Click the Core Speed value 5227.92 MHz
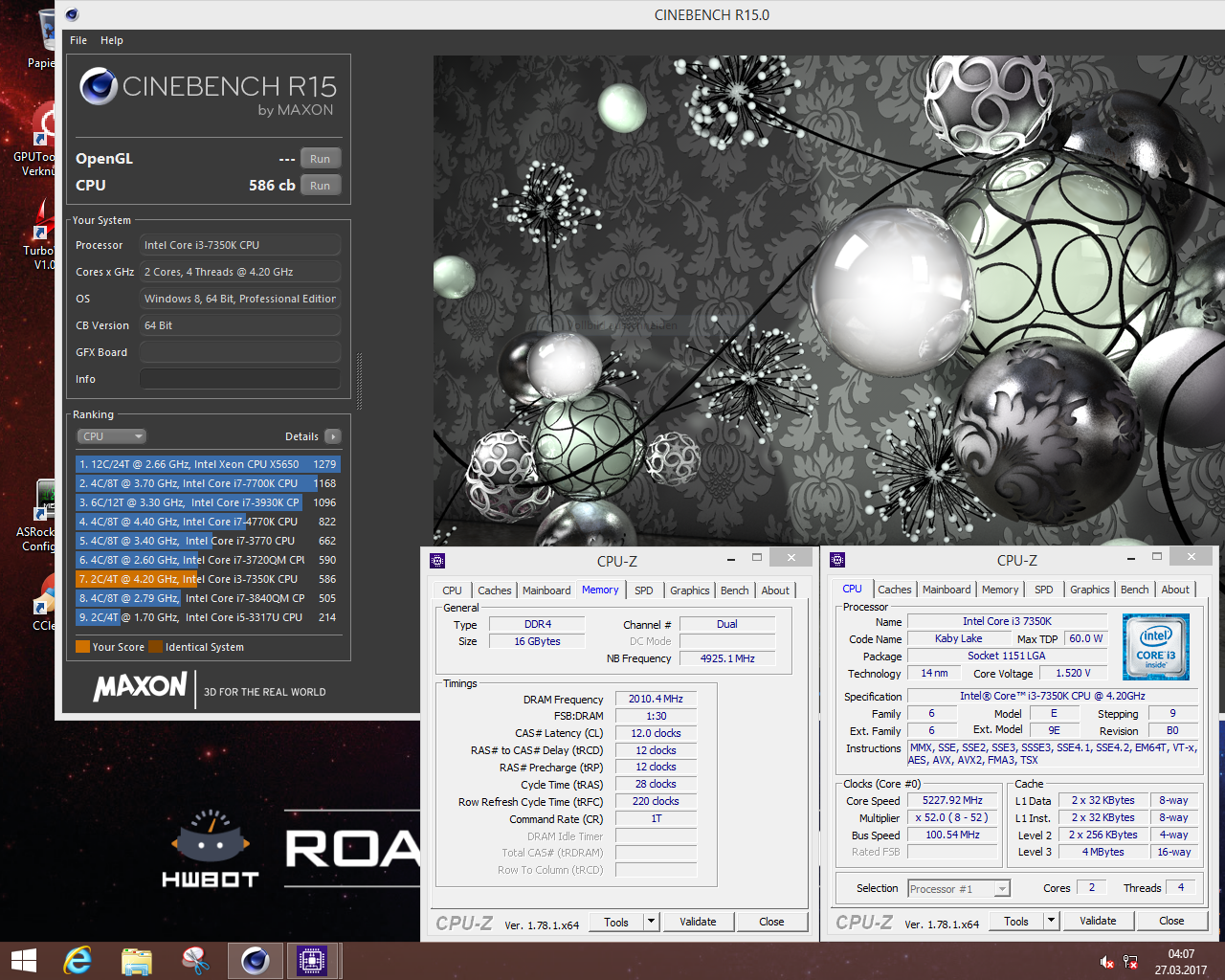The height and width of the screenshot is (980, 1225). [x=952, y=800]
